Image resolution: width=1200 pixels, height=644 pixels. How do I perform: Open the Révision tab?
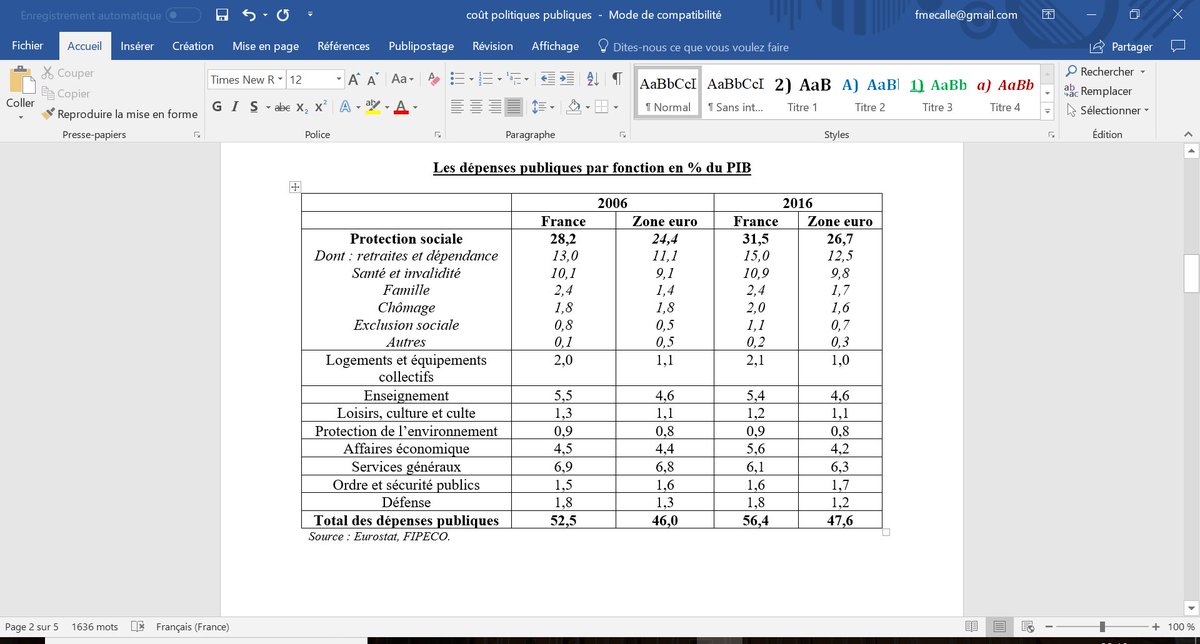tap(492, 46)
